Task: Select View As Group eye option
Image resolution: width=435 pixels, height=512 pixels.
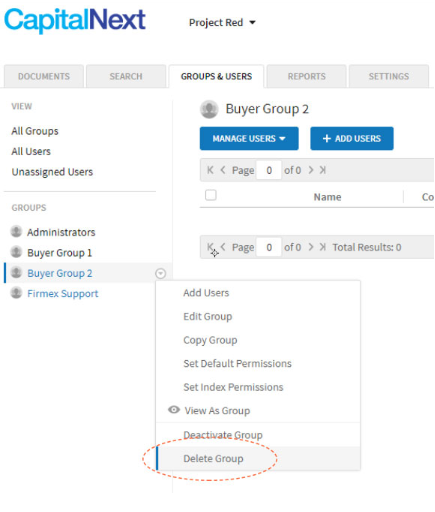Action: pyautogui.click(x=217, y=411)
